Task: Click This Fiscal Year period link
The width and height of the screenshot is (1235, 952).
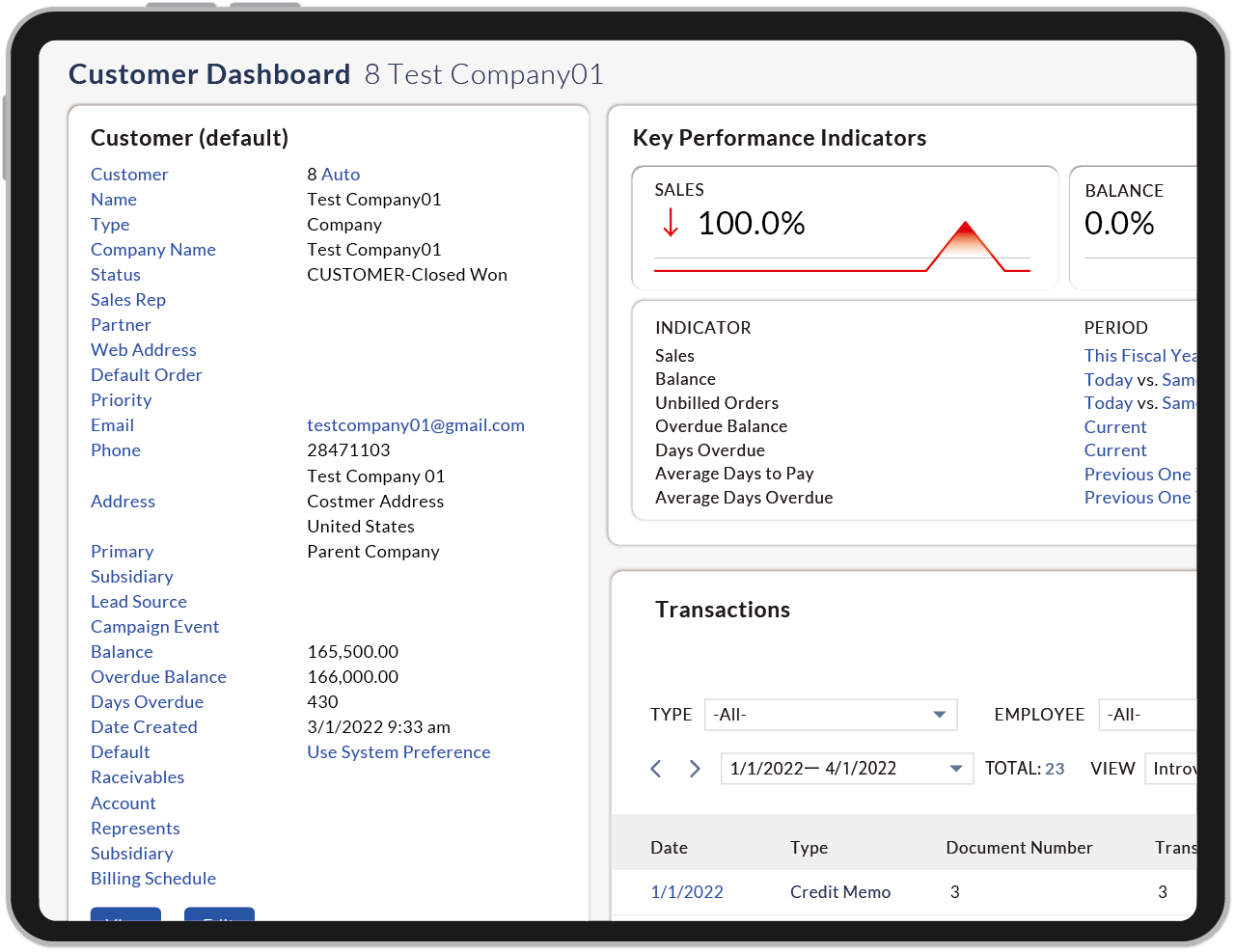Action: click(x=1139, y=356)
